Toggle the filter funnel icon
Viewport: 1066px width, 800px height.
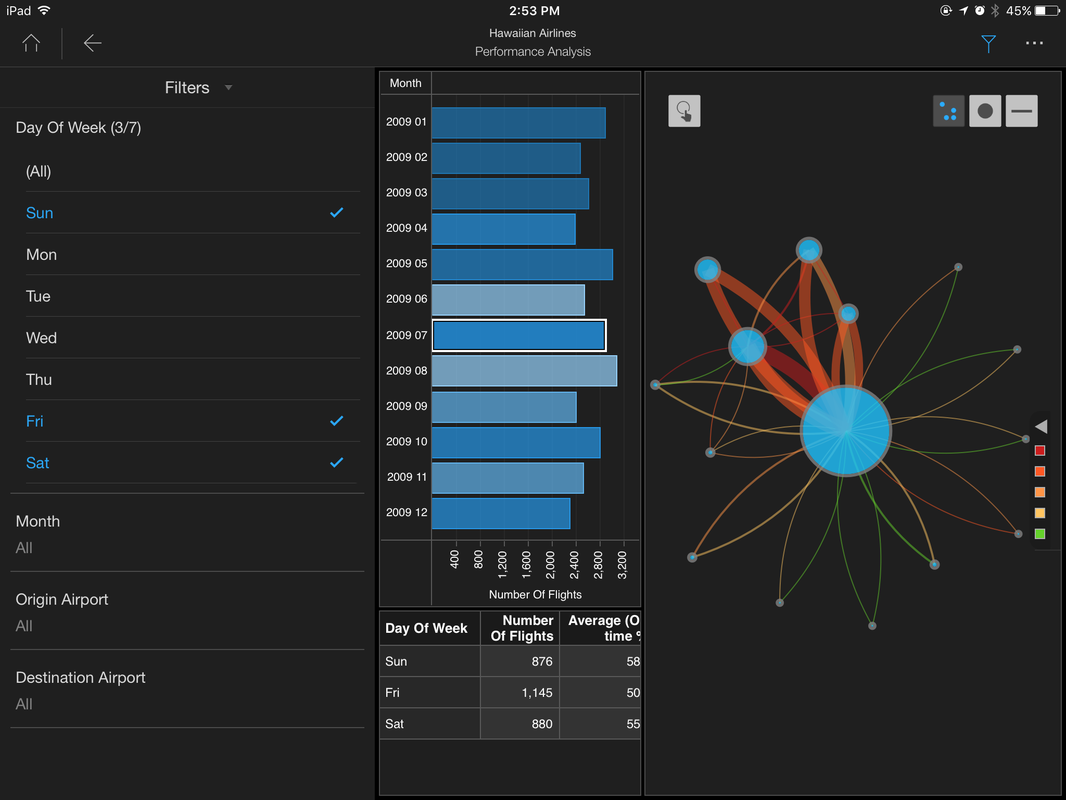988,44
